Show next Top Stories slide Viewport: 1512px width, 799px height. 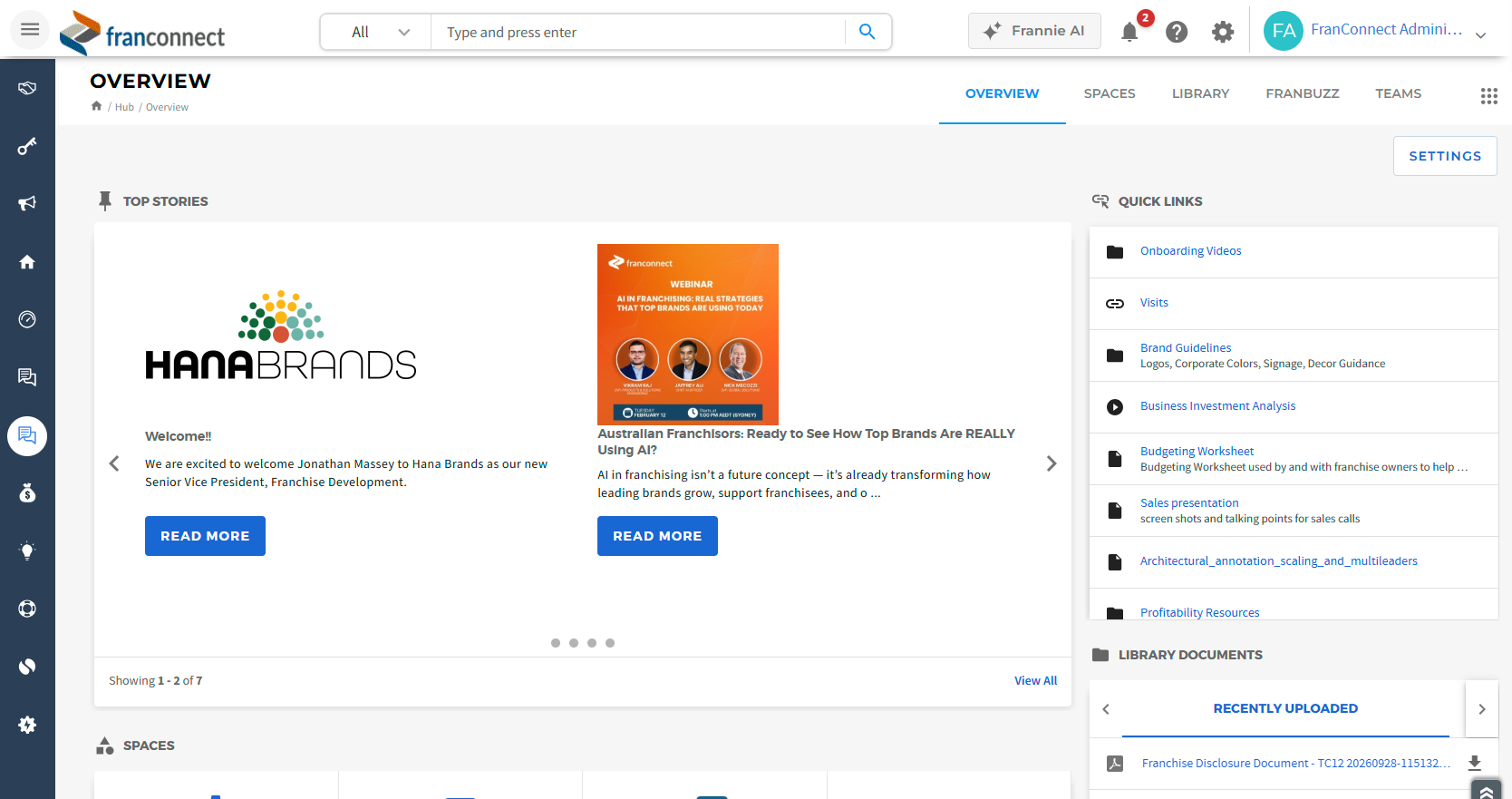1052,463
